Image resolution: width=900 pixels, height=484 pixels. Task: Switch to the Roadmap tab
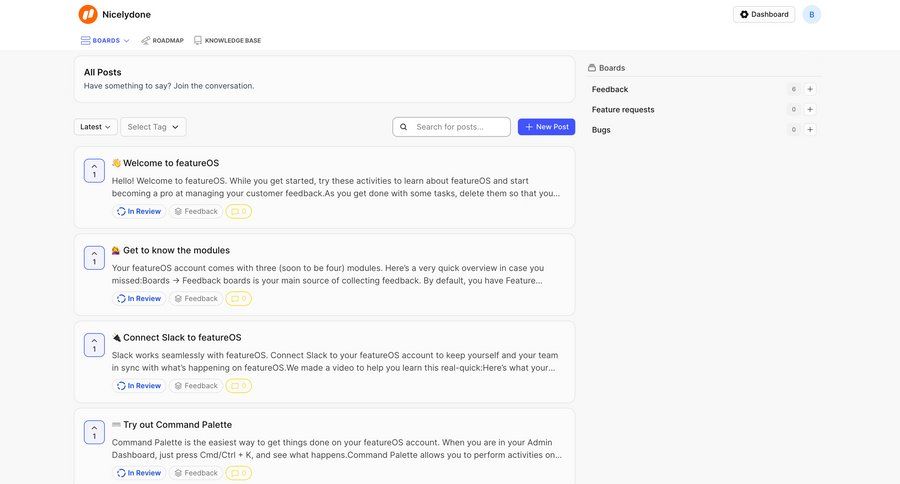coord(162,41)
